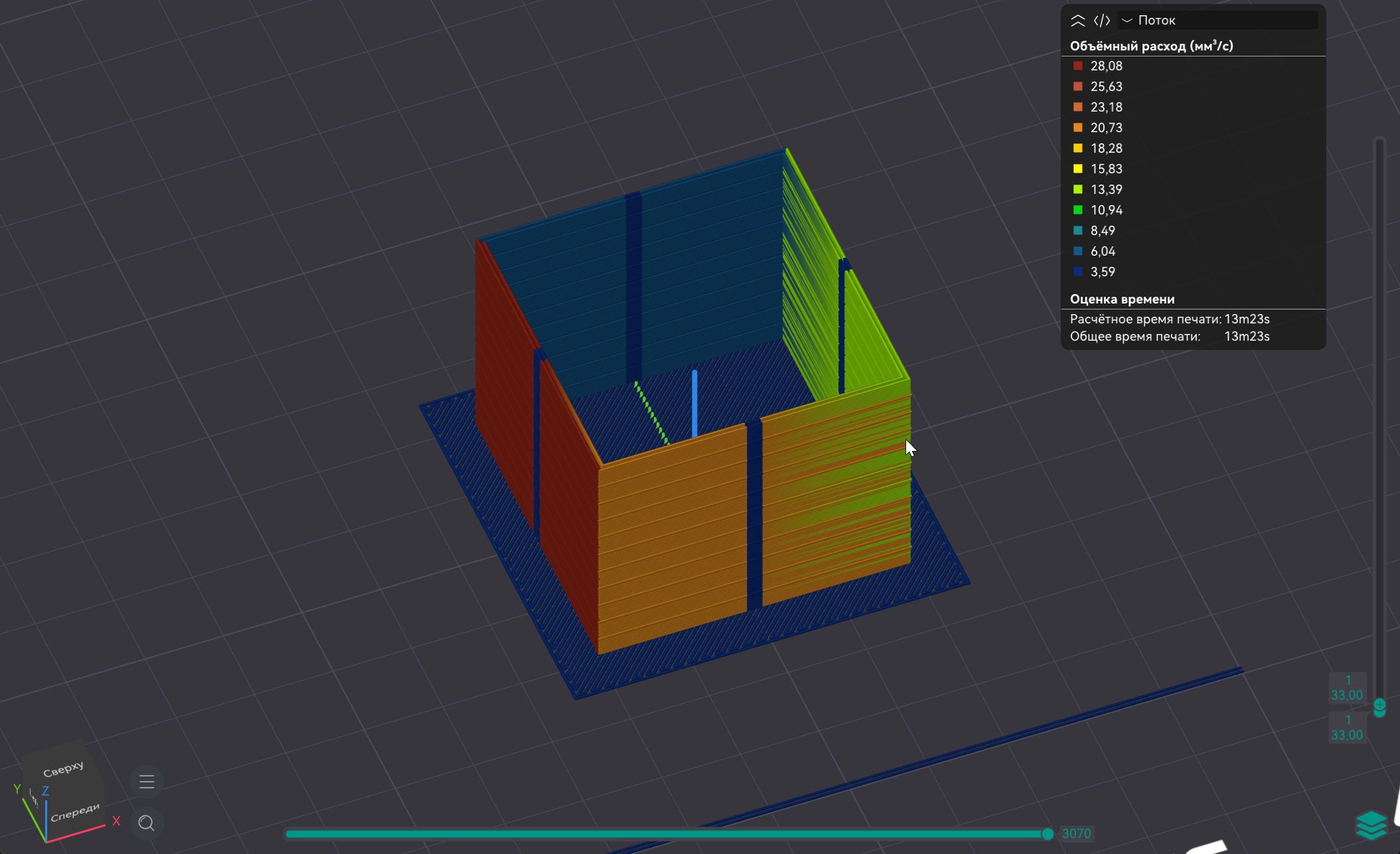
Task: Click the horizontal move slider handle near 3070
Action: pos(1048,834)
